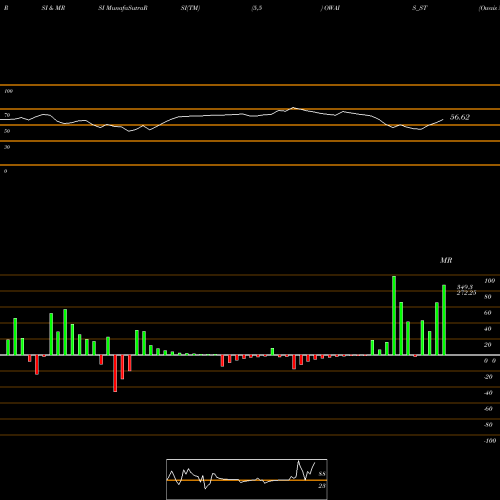This screenshot has height=500, width=500.
Task: Click the MR axis label -40
Action: pos(488,393)
